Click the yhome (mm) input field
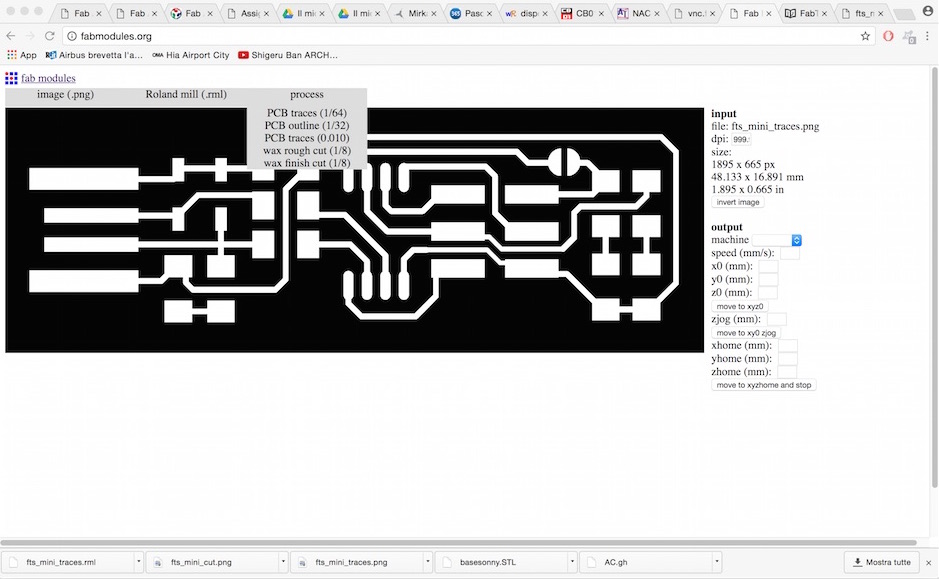This screenshot has width=939, height=579. [787, 359]
